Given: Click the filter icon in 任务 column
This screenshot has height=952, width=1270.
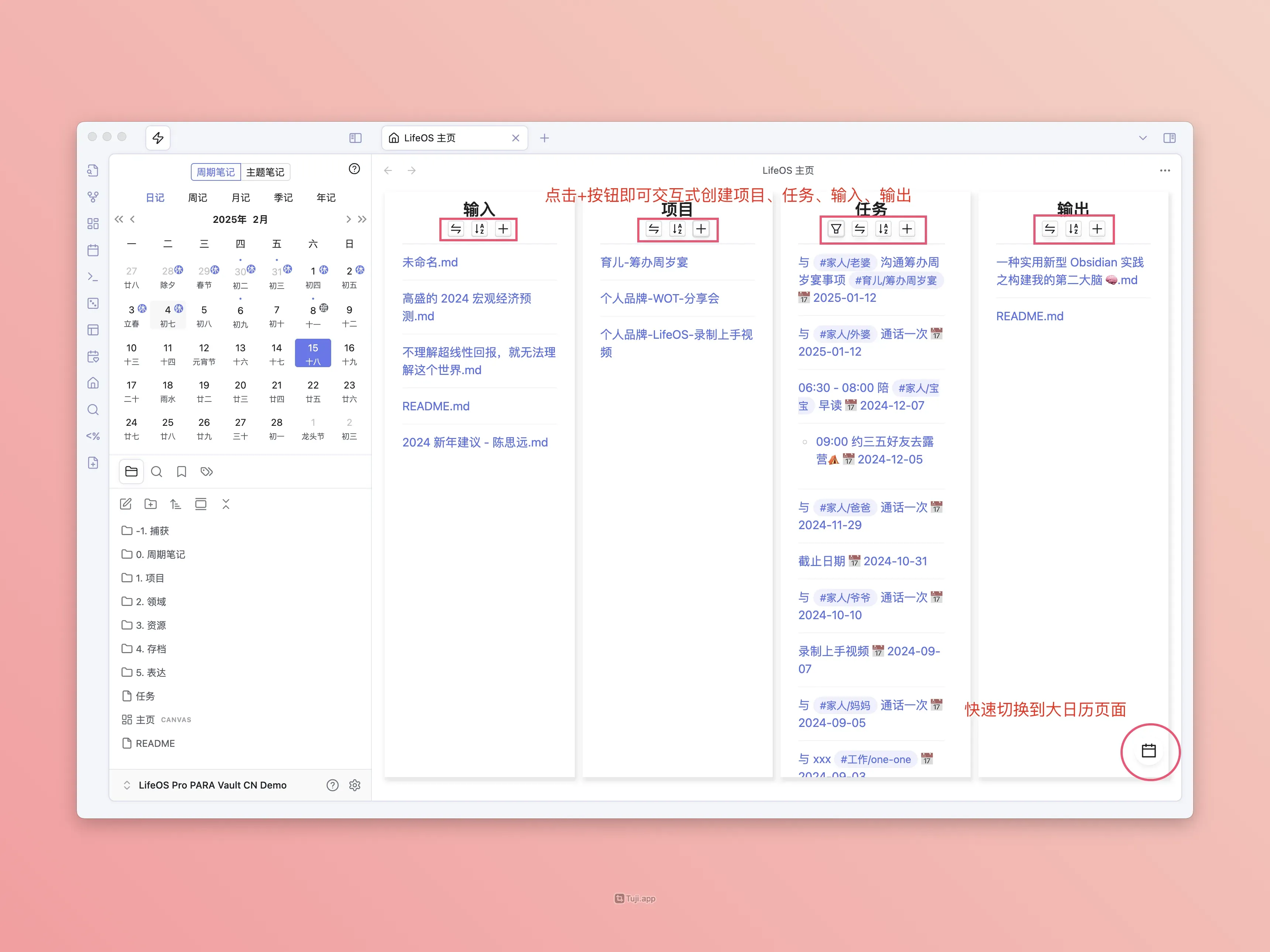Looking at the screenshot, I should pyautogui.click(x=836, y=229).
